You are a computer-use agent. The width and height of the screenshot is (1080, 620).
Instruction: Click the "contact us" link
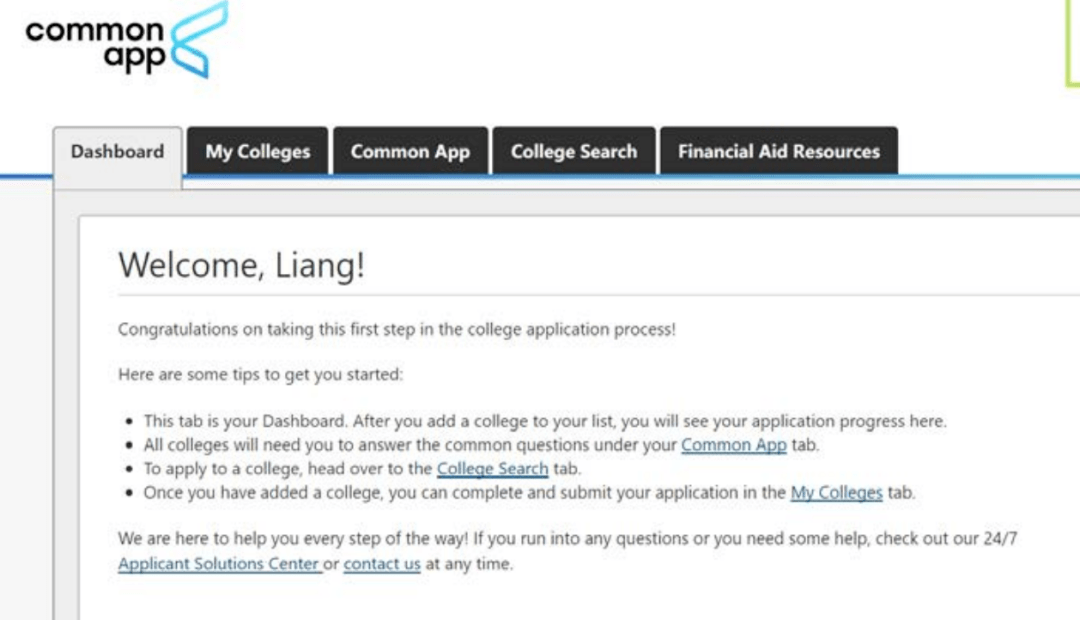pyautogui.click(x=382, y=564)
